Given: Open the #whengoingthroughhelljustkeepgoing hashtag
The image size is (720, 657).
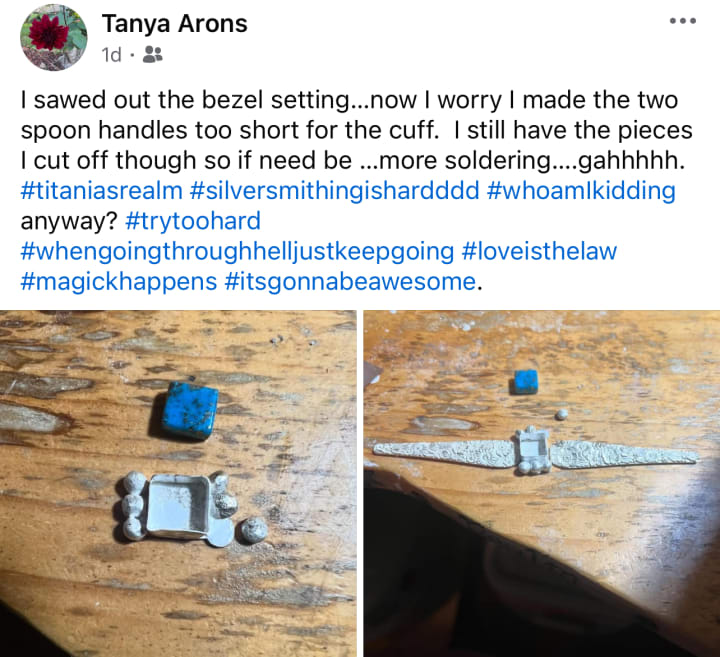Looking at the screenshot, I should (x=237, y=251).
